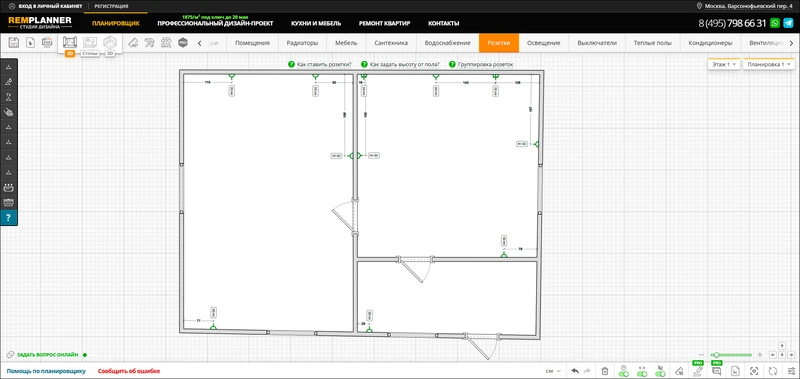The width and height of the screenshot is (800, 379).
Task: Open the Водоснабжение tab
Action: 447,43
